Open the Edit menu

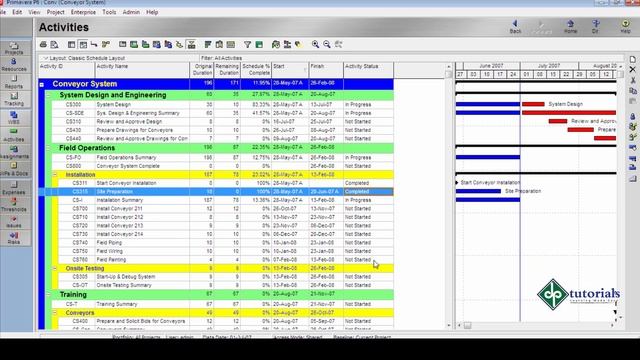coord(17,12)
